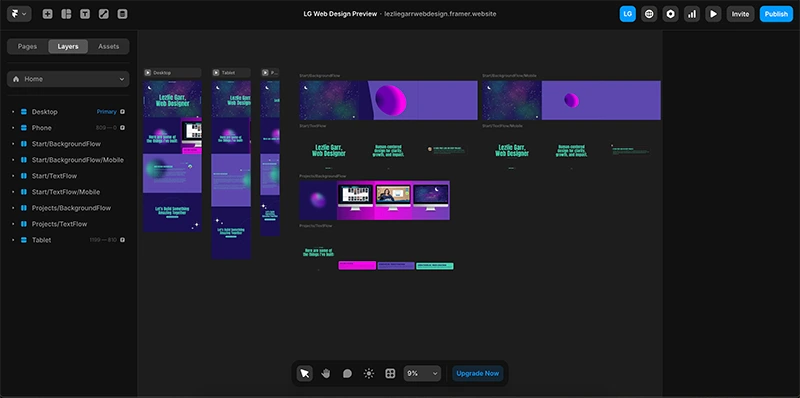This screenshot has width=800, height=398.
Task: Click the Desktop layer stack icon
Action: pos(23,112)
